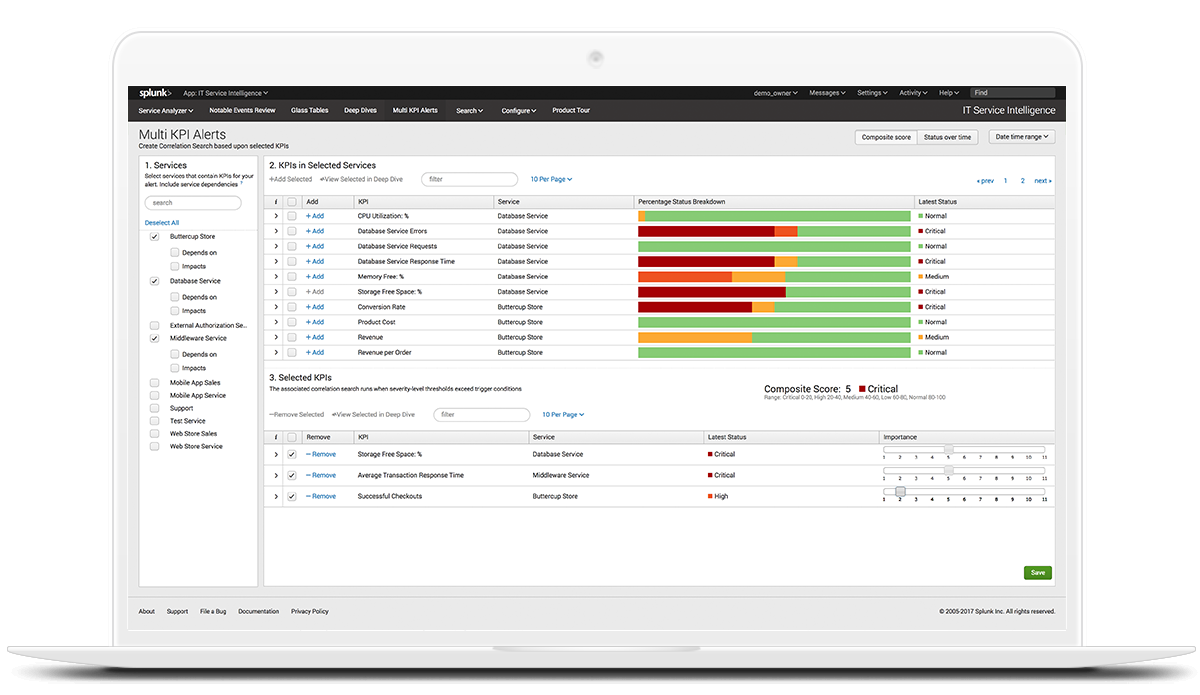
Task: Select the CPU Utilization: % row checkbox
Action: point(292,216)
